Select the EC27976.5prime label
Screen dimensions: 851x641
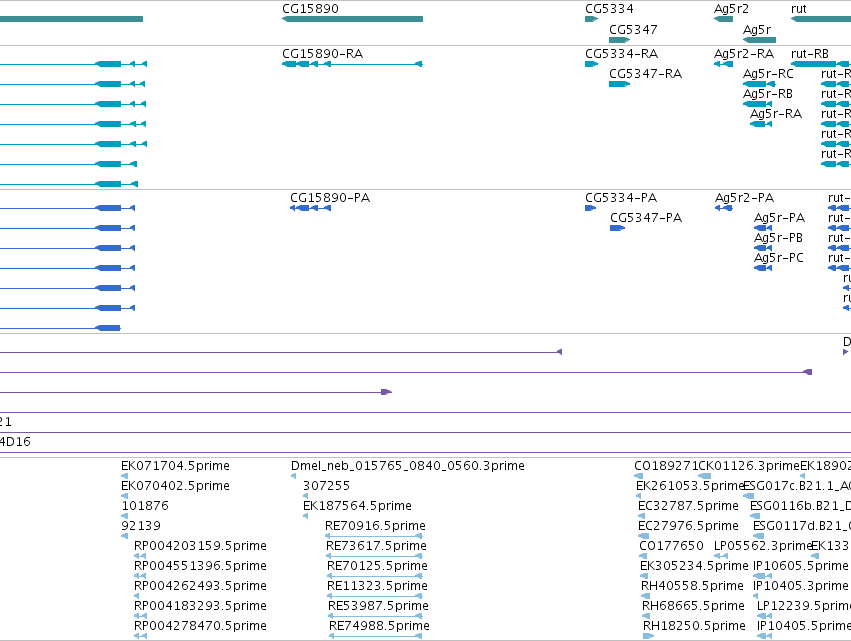(688, 526)
